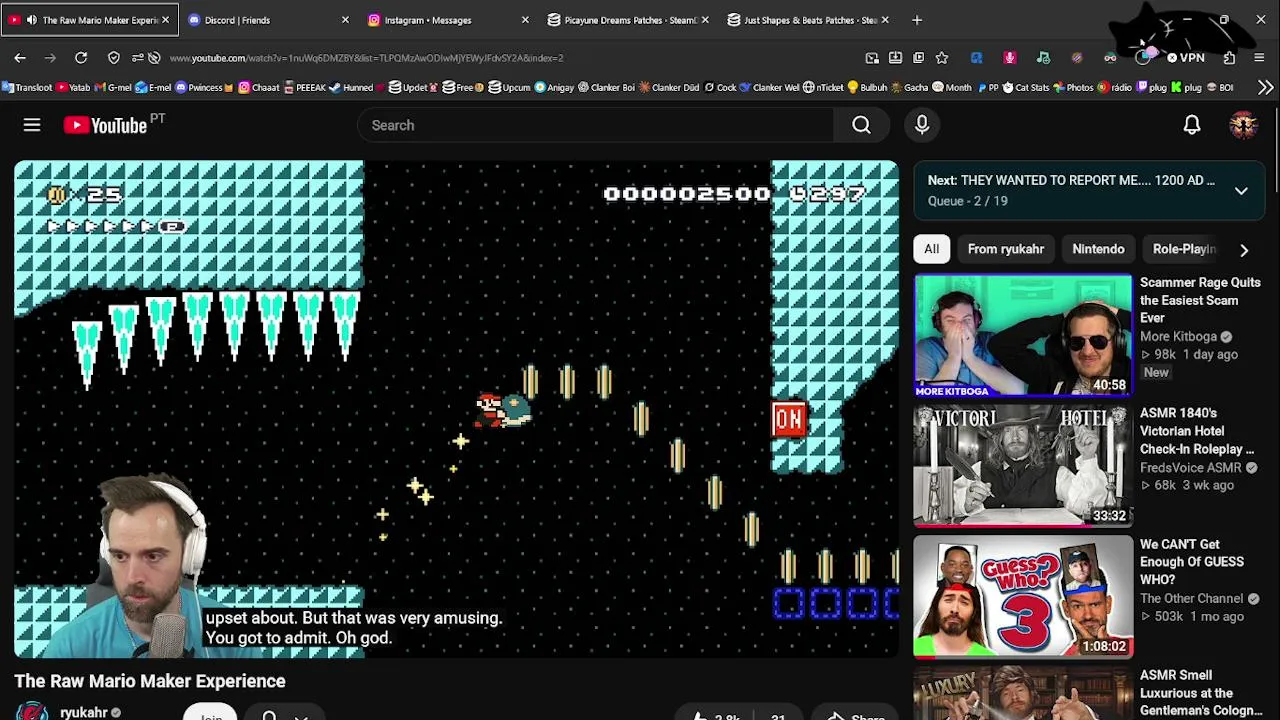Bookmark this page with the star icon
Image resolution: width=1280 pixels, height=720 pixels.
[942, 58]
